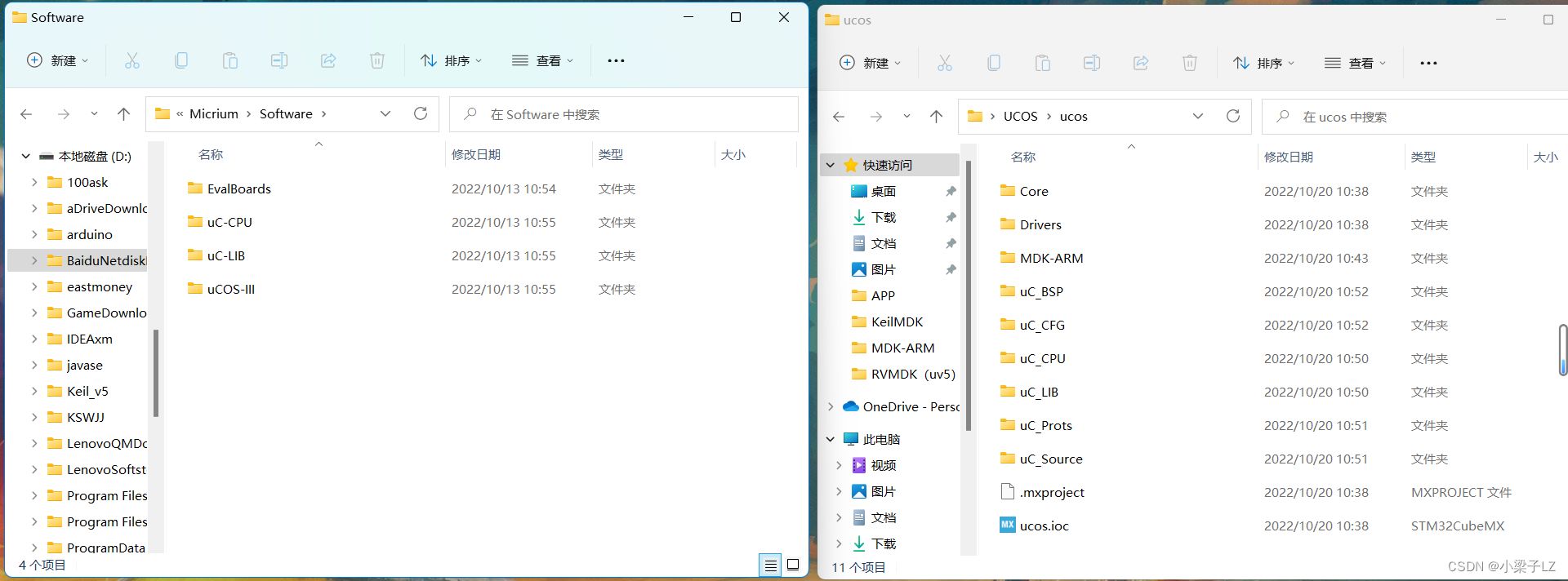This screenshot has width=1568, height=581.
Task: Click UCOS in ucos address breadcrumb
Action: pos(1020,116)
